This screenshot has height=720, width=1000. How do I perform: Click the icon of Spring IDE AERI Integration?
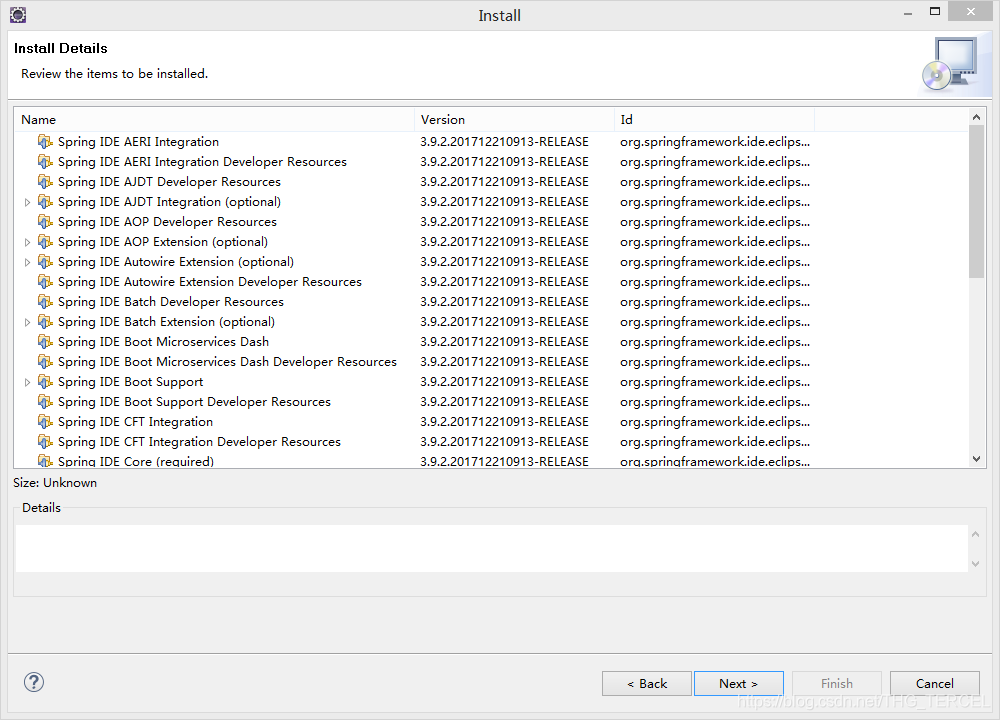45,142
